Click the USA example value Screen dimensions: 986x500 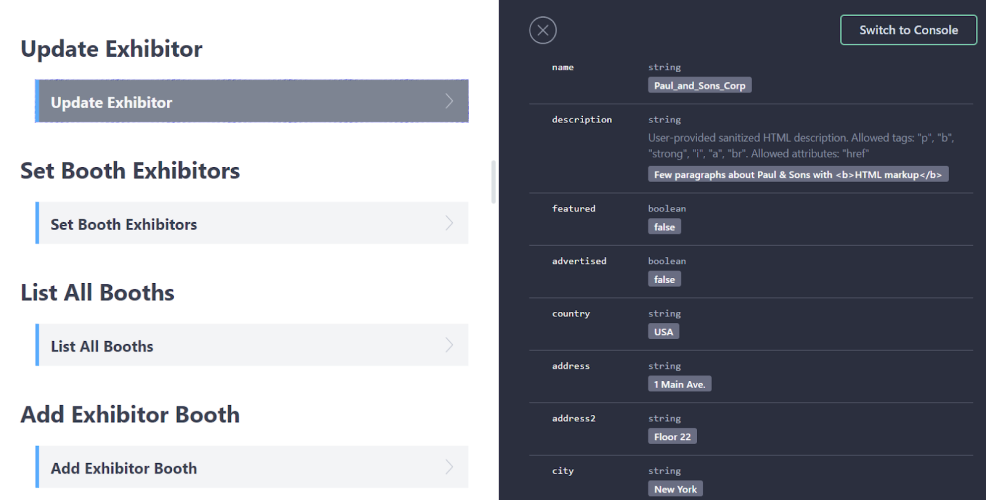663,332
